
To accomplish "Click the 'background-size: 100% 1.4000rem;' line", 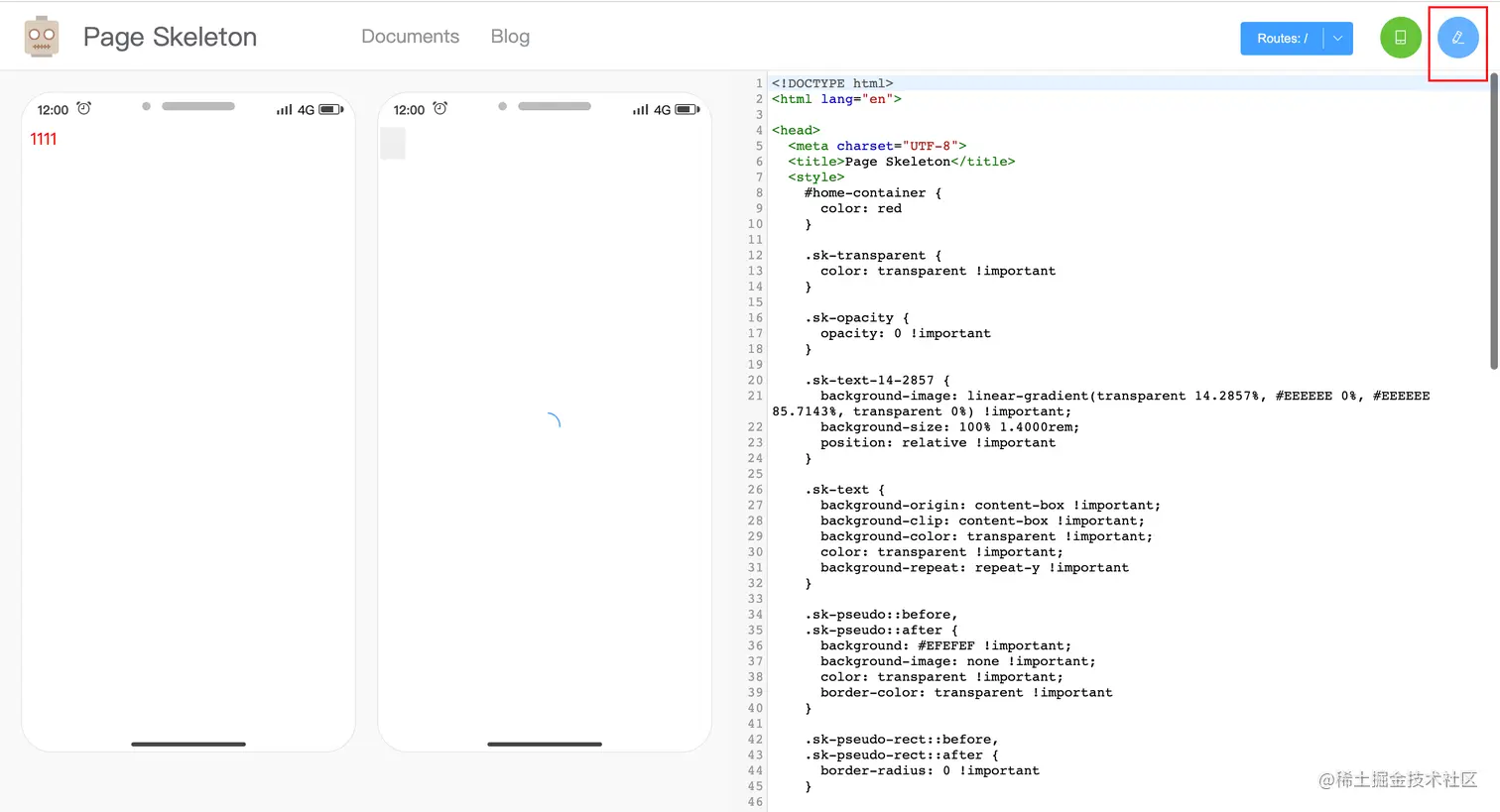I will click(x=950, y=427).
